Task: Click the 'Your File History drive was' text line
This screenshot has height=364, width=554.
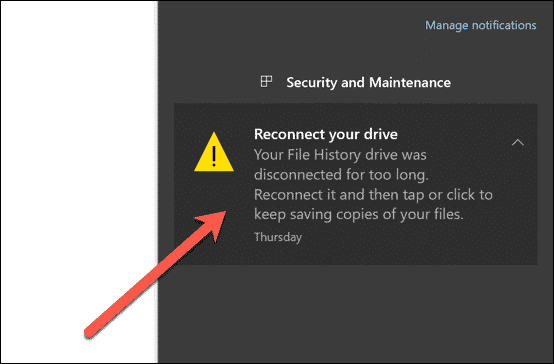Action: [340, 155]
